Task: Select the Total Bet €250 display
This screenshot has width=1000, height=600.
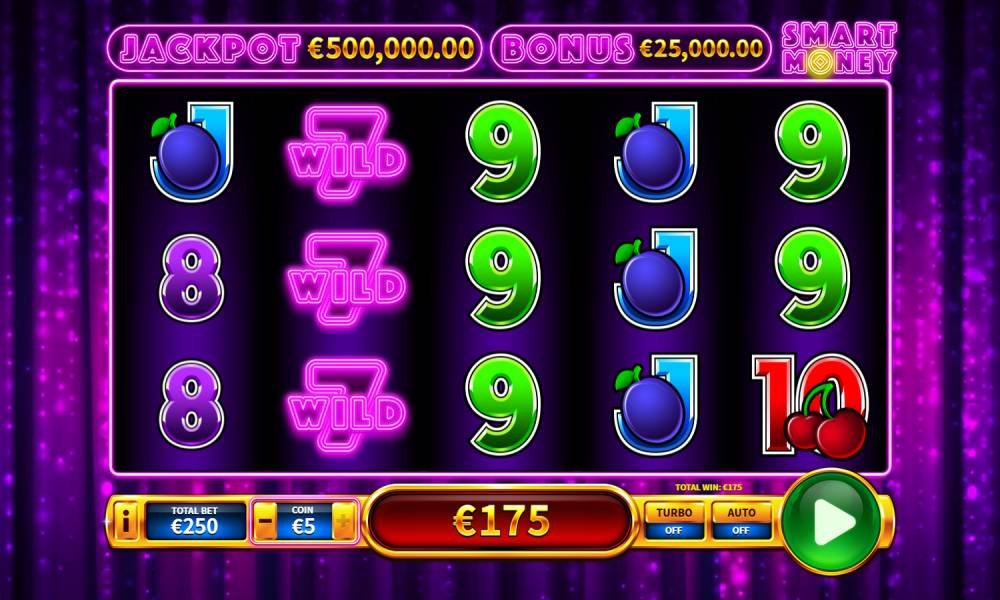Action: [195, 522]
